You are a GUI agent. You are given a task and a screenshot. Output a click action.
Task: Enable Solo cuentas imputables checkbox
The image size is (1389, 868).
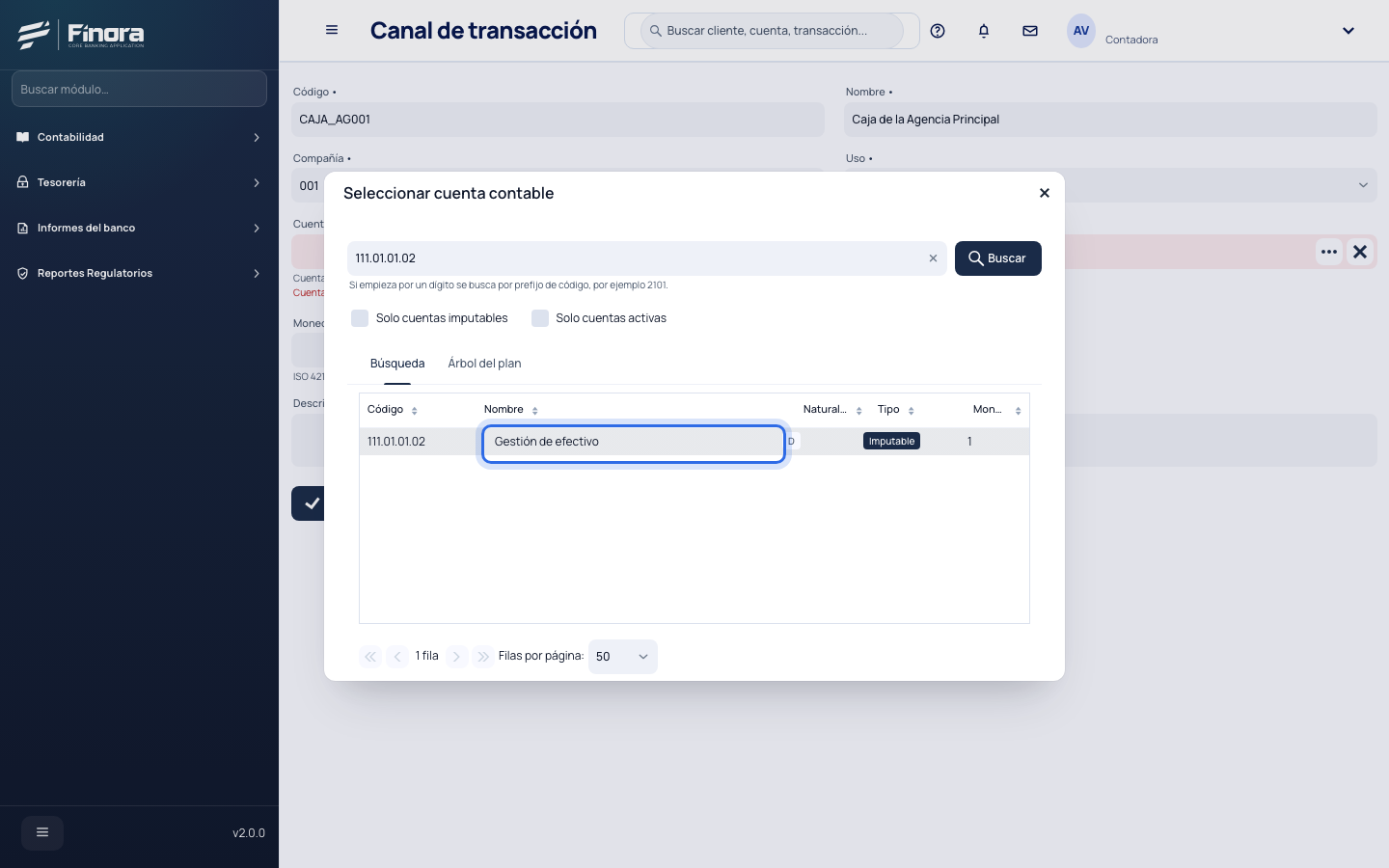(360, 318)
